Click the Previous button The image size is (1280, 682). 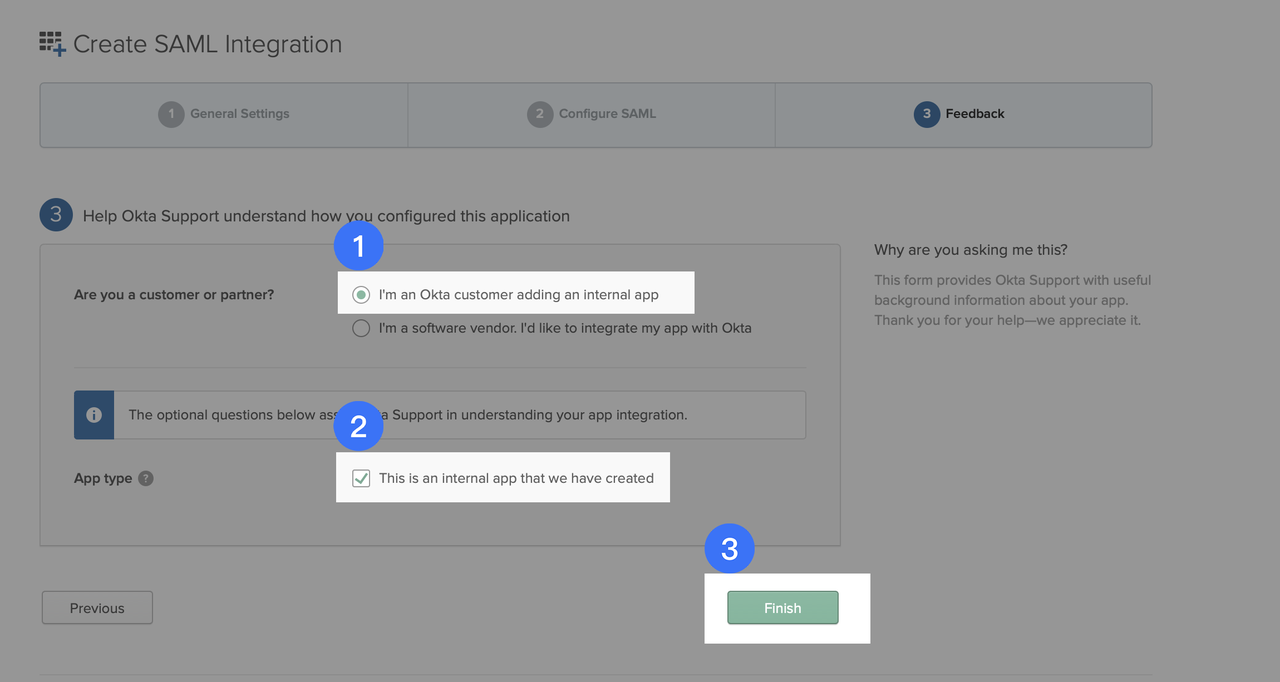tap(96, 607)
